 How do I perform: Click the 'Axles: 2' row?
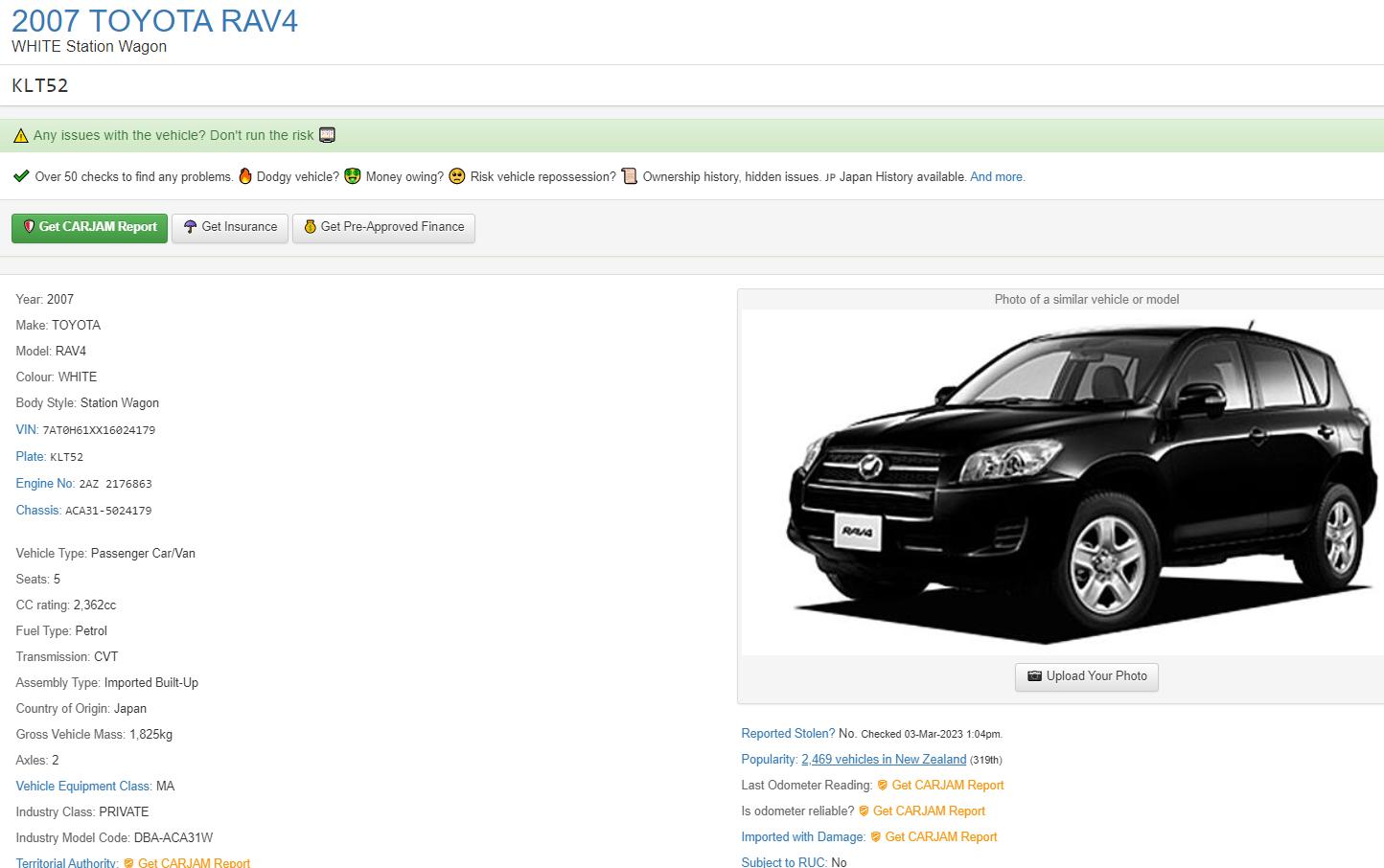coord(37,761)
